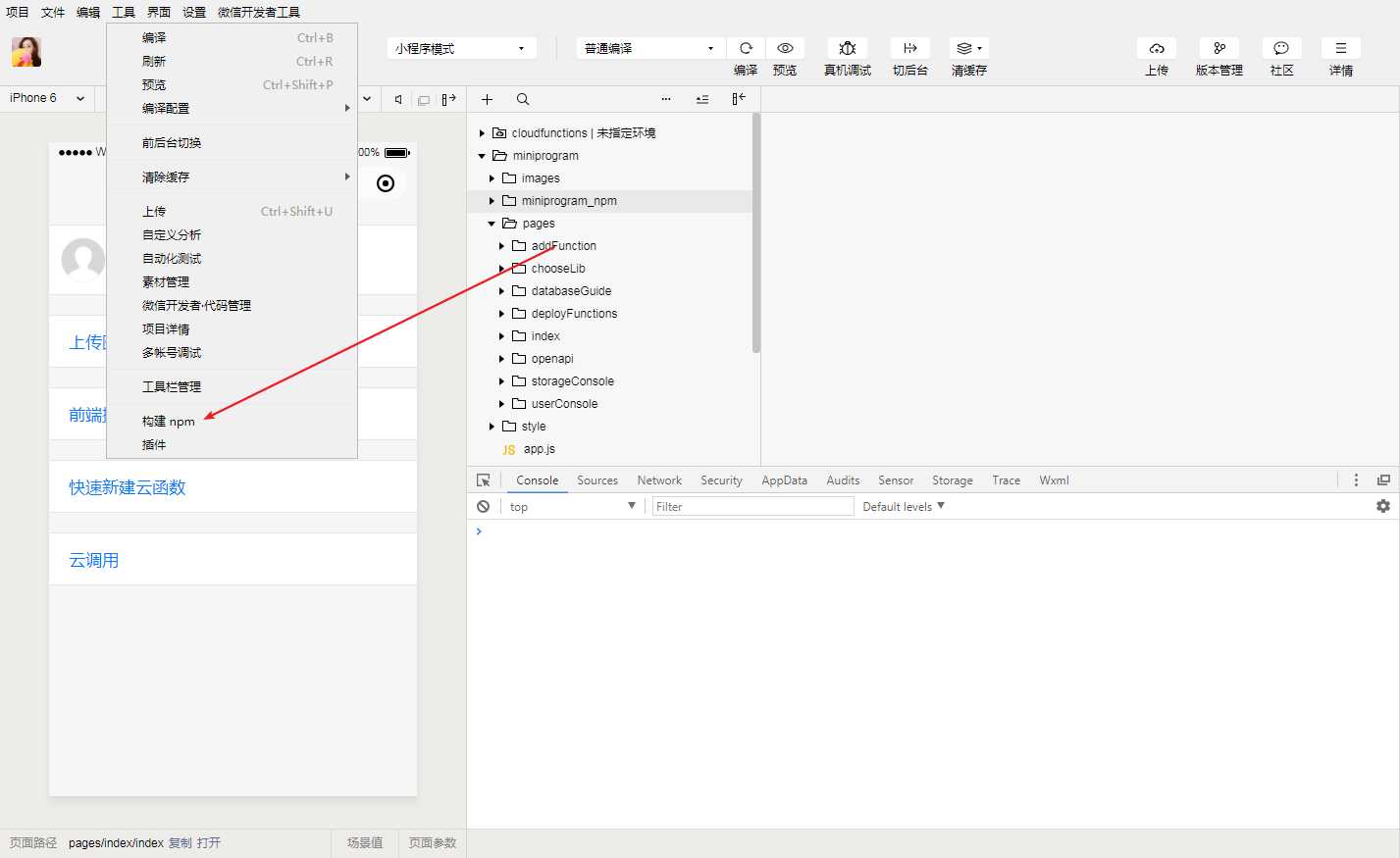Open console settings gear icon

coord(1383,507)
